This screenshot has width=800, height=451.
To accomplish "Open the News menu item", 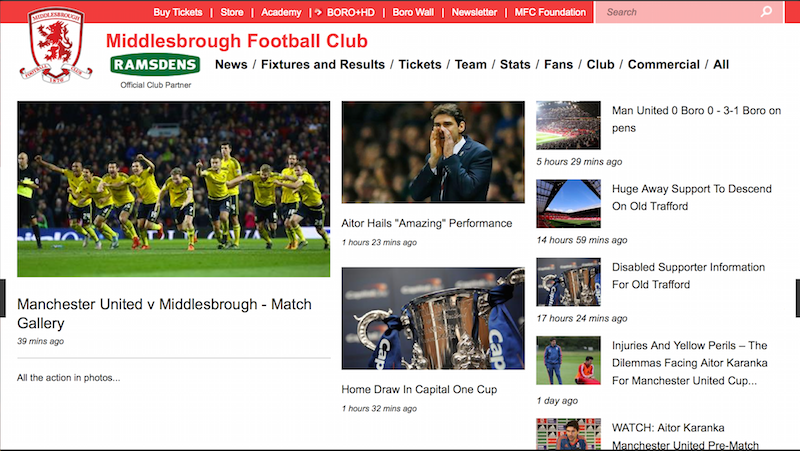I will 231,65.
